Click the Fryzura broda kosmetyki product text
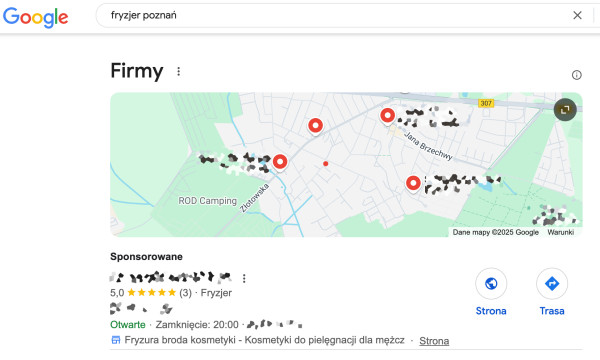This screenshot has height=360, width=600. 264,340
